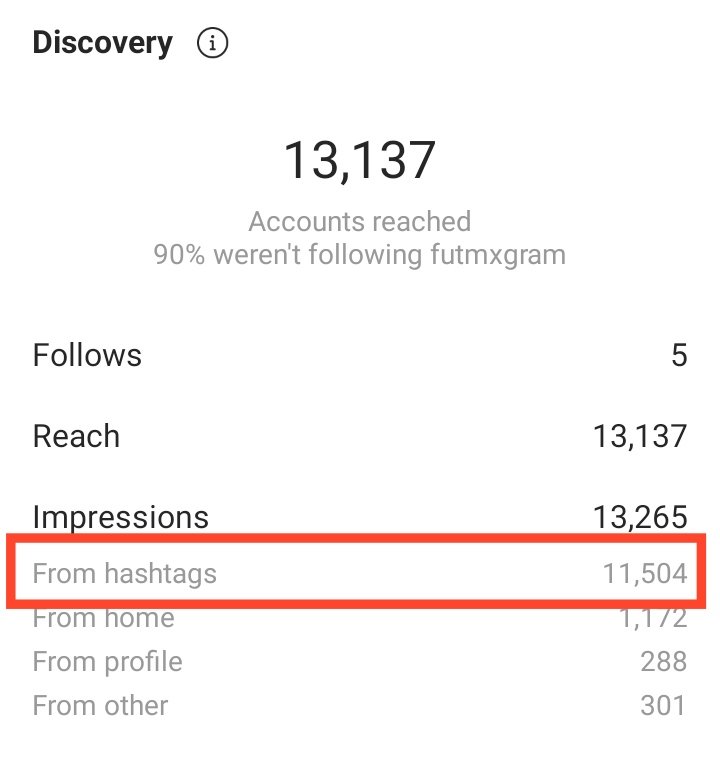Select the From profile label
The height and width of the screenshot is (763, 720).
tap(108, 662)
